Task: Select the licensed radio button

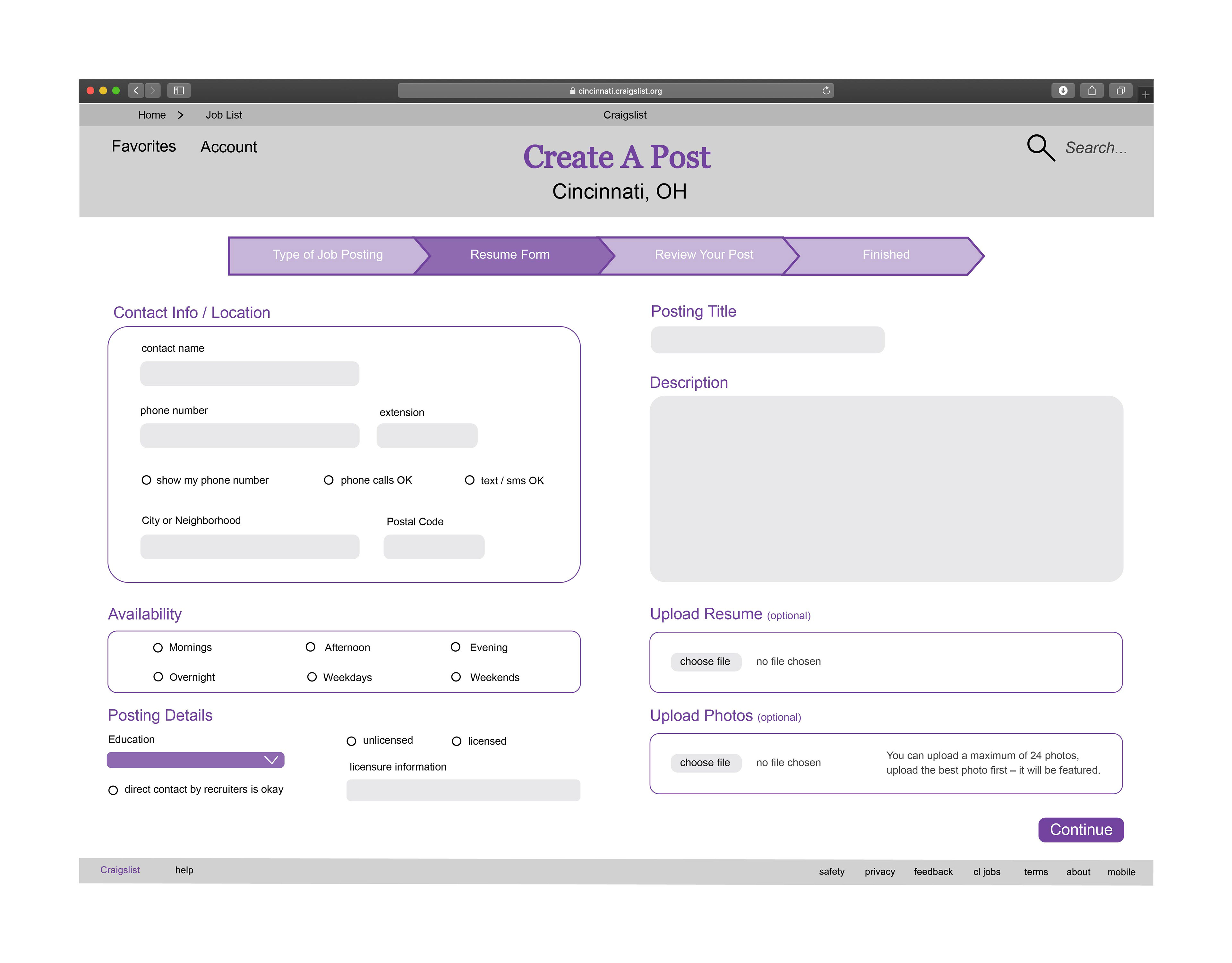Action: coord(457,741)
